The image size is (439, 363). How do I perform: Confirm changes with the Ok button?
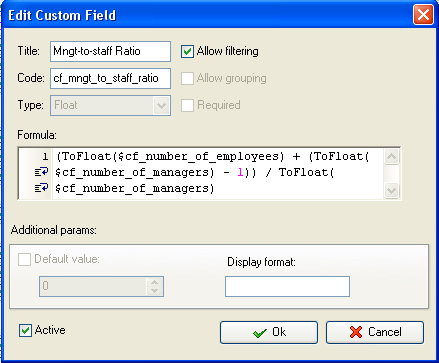(269, 332)
